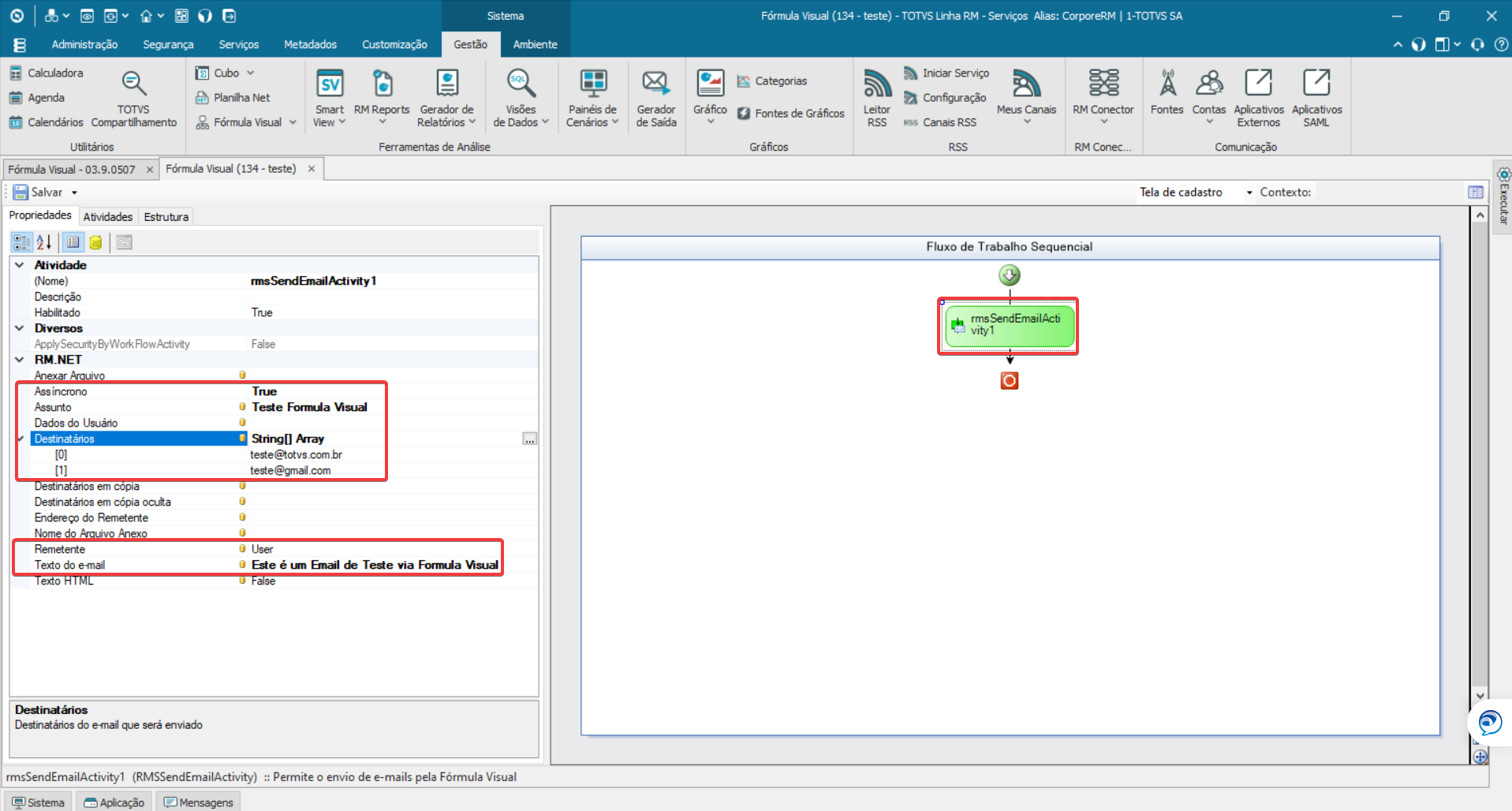Screen dimensions: 1512x811
Task: Open the Gráfico dropdown
Action: click(x=710, y=99)
